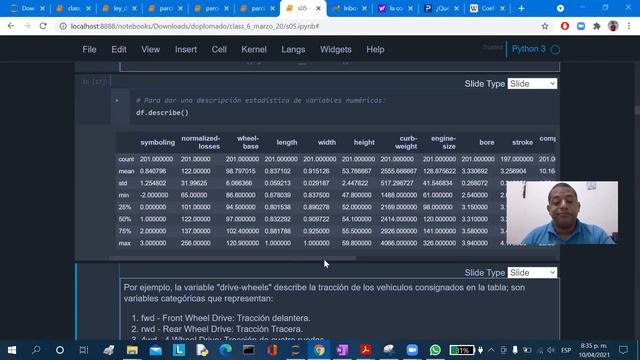This screenshot has width=640, height=360.
Task: Open the Insert menu
Action: click(x=186, y=49)
